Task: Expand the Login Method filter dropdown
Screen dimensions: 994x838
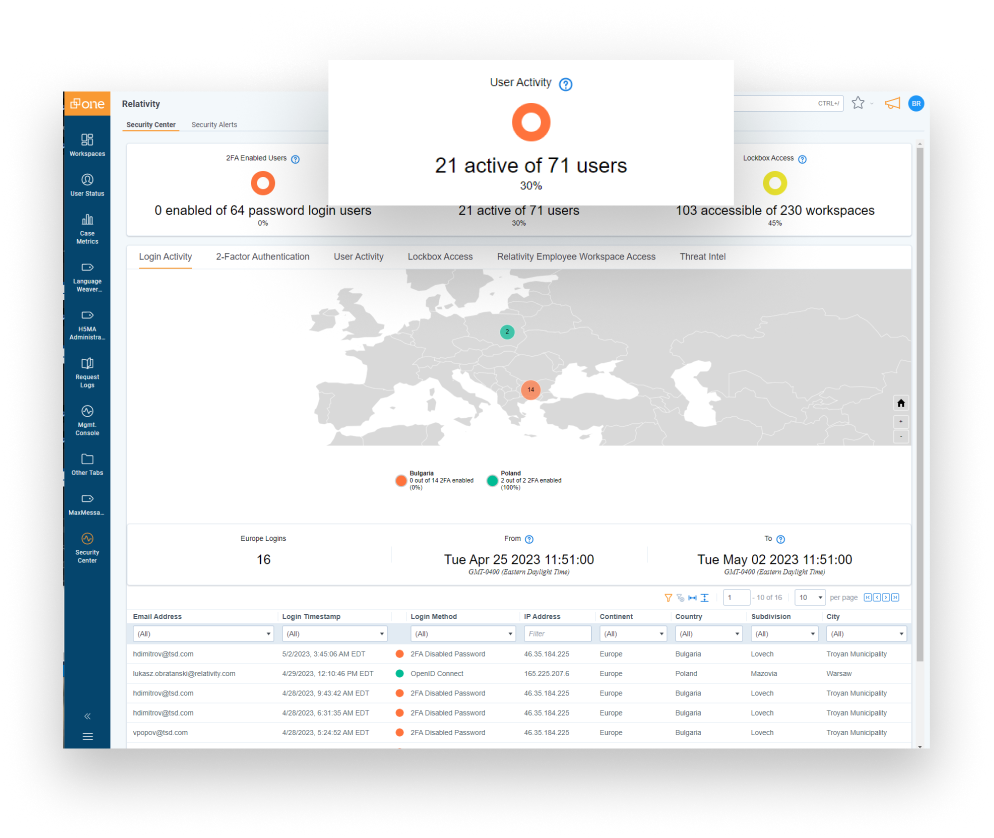Action: (463, 634)
